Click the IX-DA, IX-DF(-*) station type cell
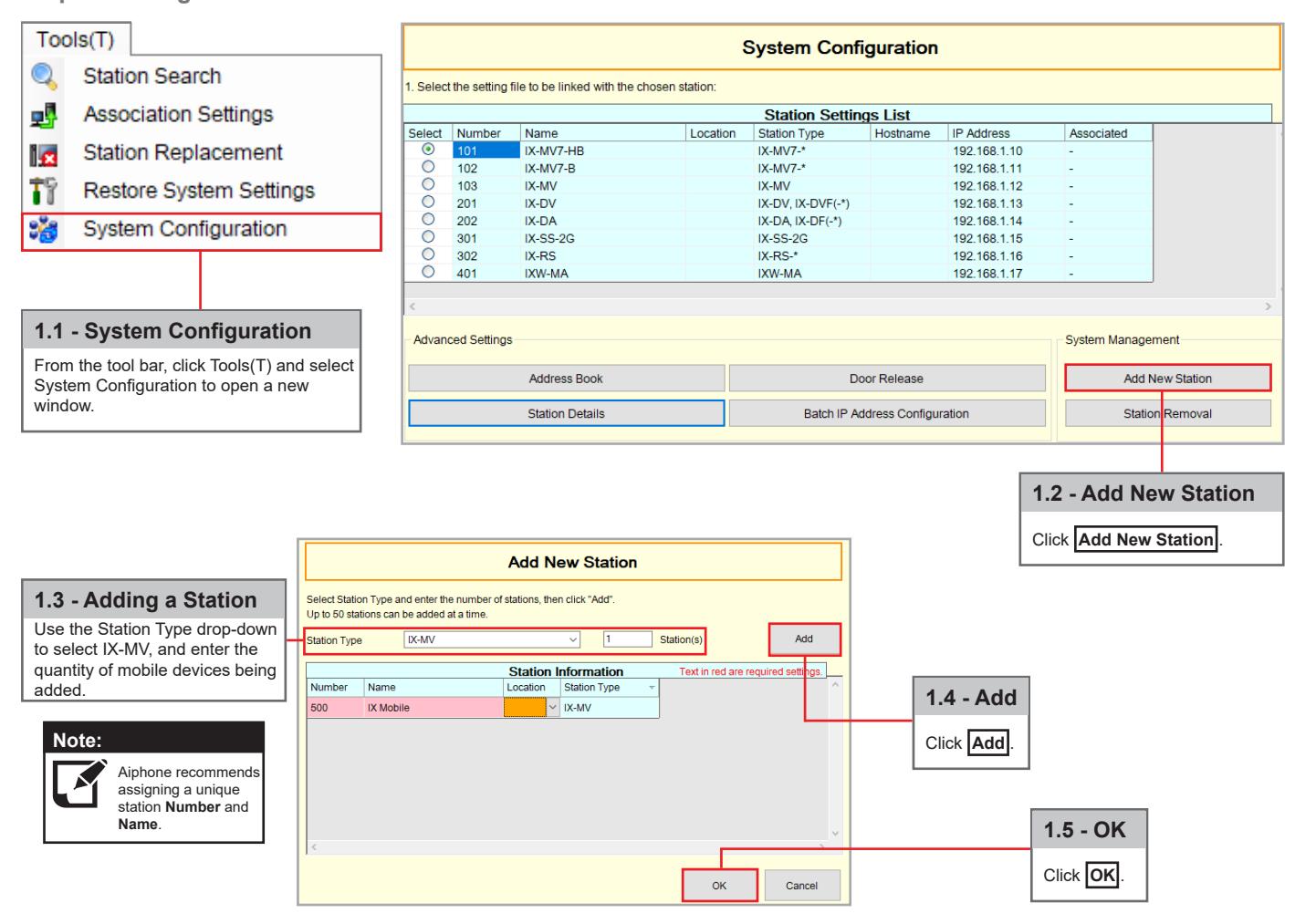Screen dimensions: 1295x924 [812, 221]
